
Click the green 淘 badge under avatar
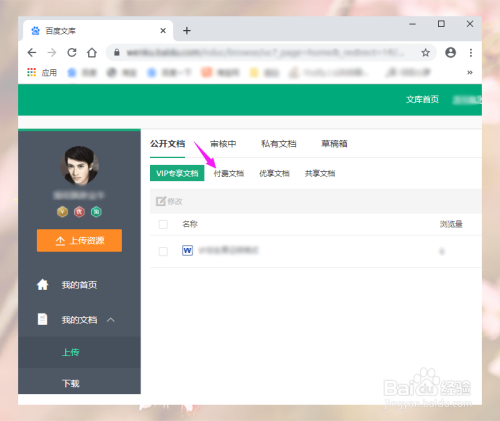[x=96, y=212]
